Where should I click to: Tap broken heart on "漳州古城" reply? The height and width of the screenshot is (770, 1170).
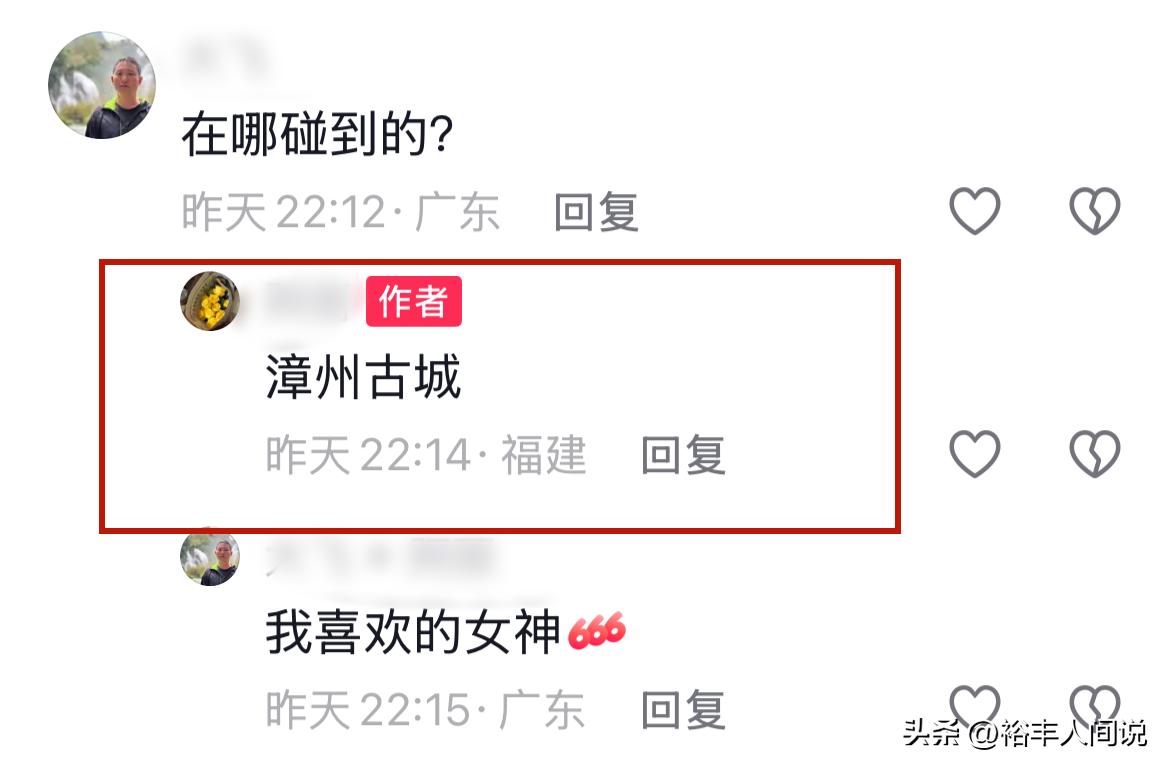1095,454
